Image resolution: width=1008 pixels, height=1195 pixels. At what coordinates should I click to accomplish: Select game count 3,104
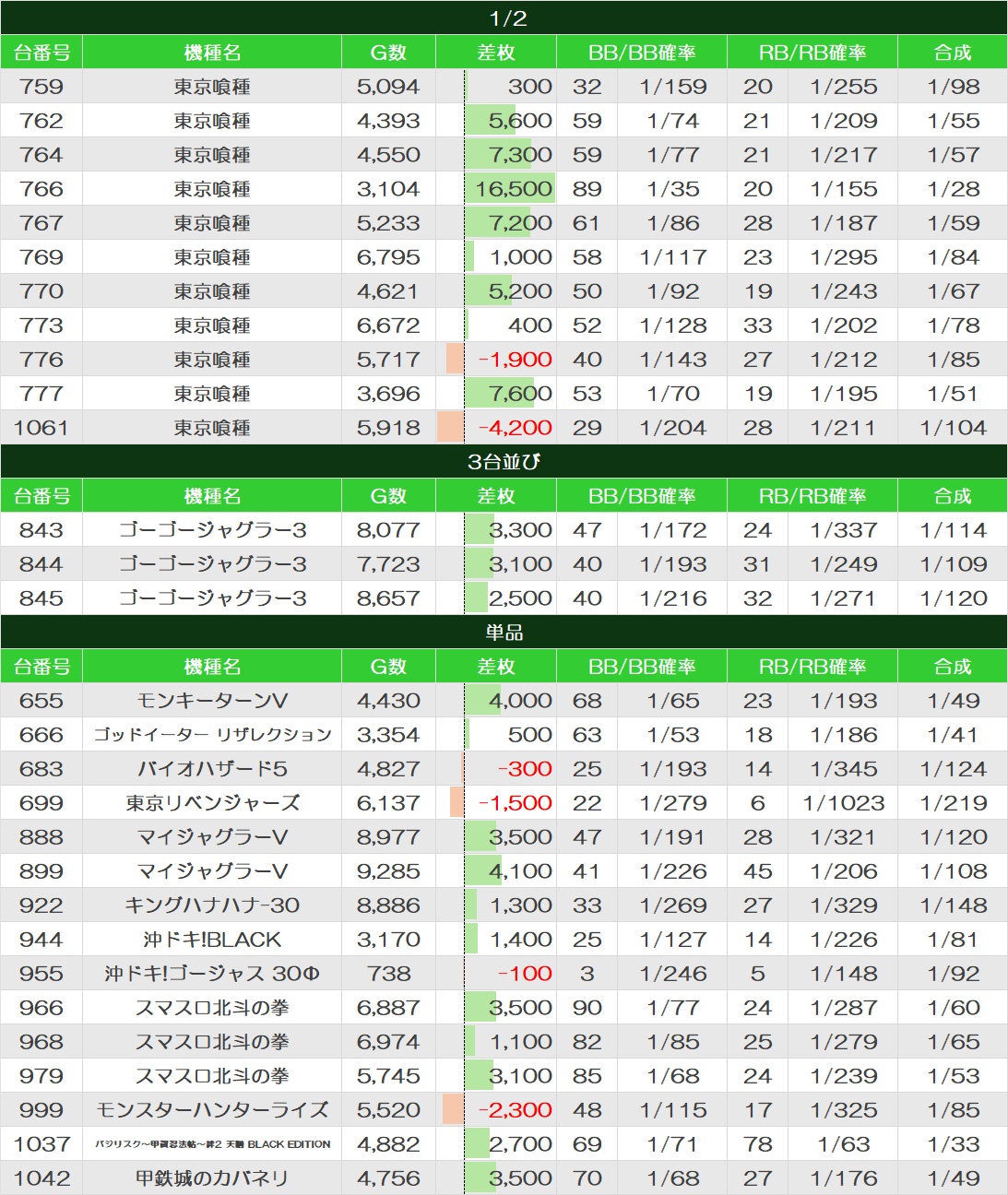click(388, 189)
